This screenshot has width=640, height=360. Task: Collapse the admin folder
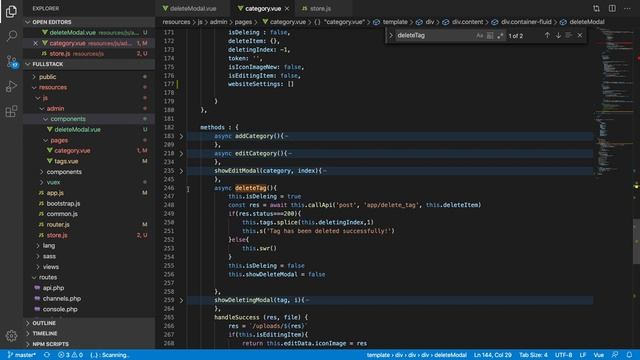point(55,109)
